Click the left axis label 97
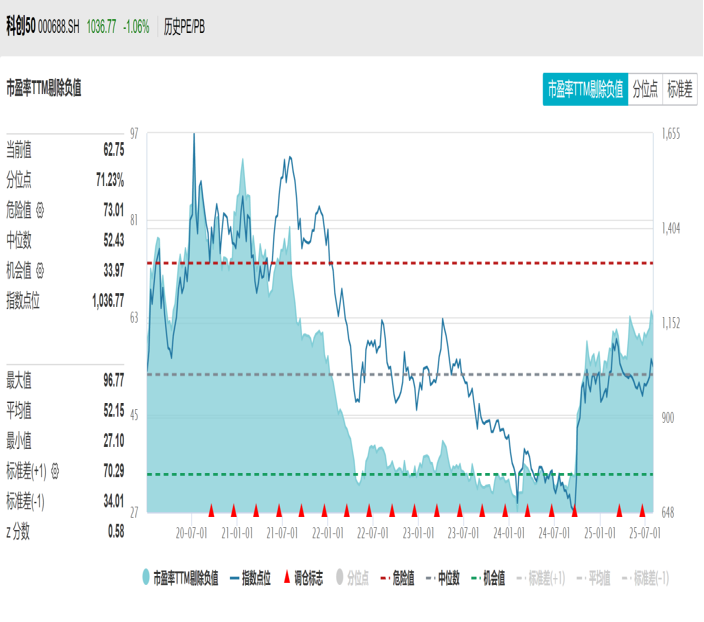Screen dimensions: 704x622 point(134,133)
